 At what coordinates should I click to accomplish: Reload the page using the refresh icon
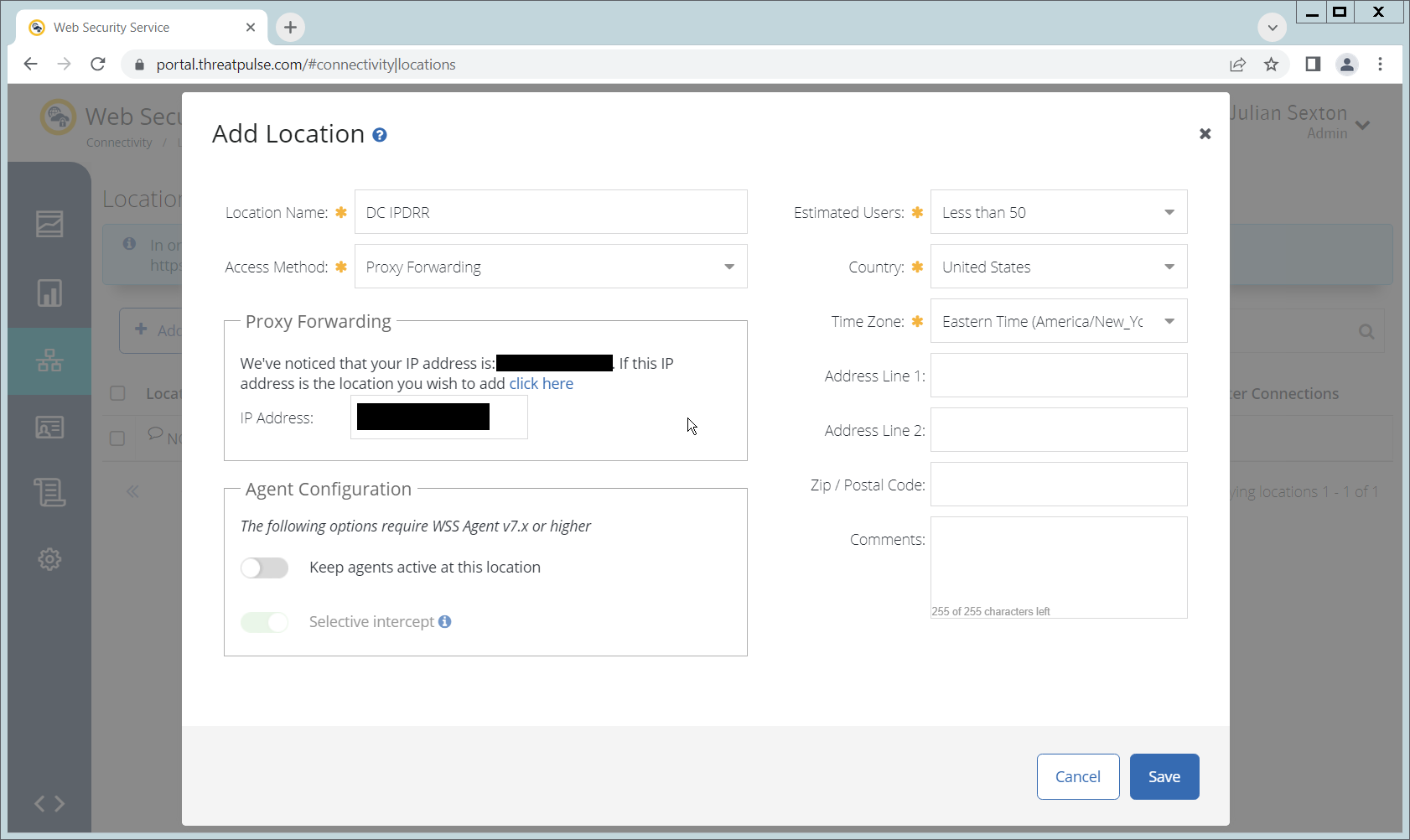click(98, 65)
